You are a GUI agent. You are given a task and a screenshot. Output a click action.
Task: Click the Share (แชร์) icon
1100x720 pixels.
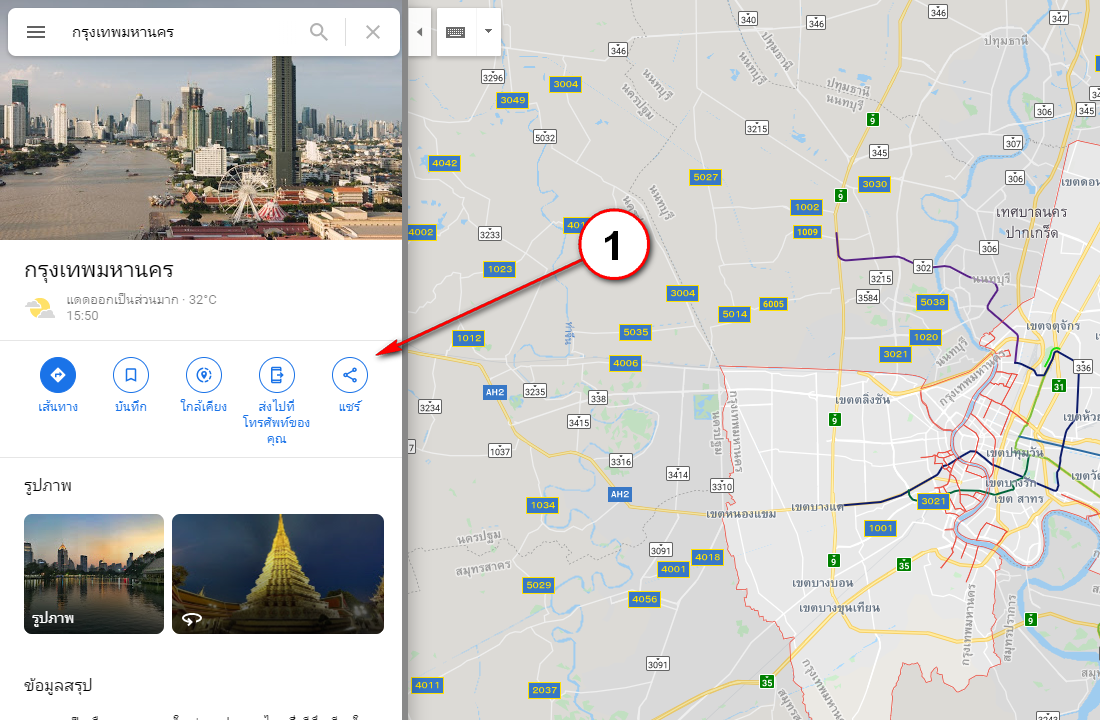click(x=350, y=375)
